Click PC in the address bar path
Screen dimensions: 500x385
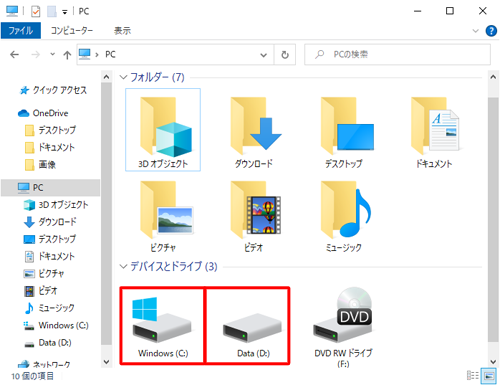110,54
